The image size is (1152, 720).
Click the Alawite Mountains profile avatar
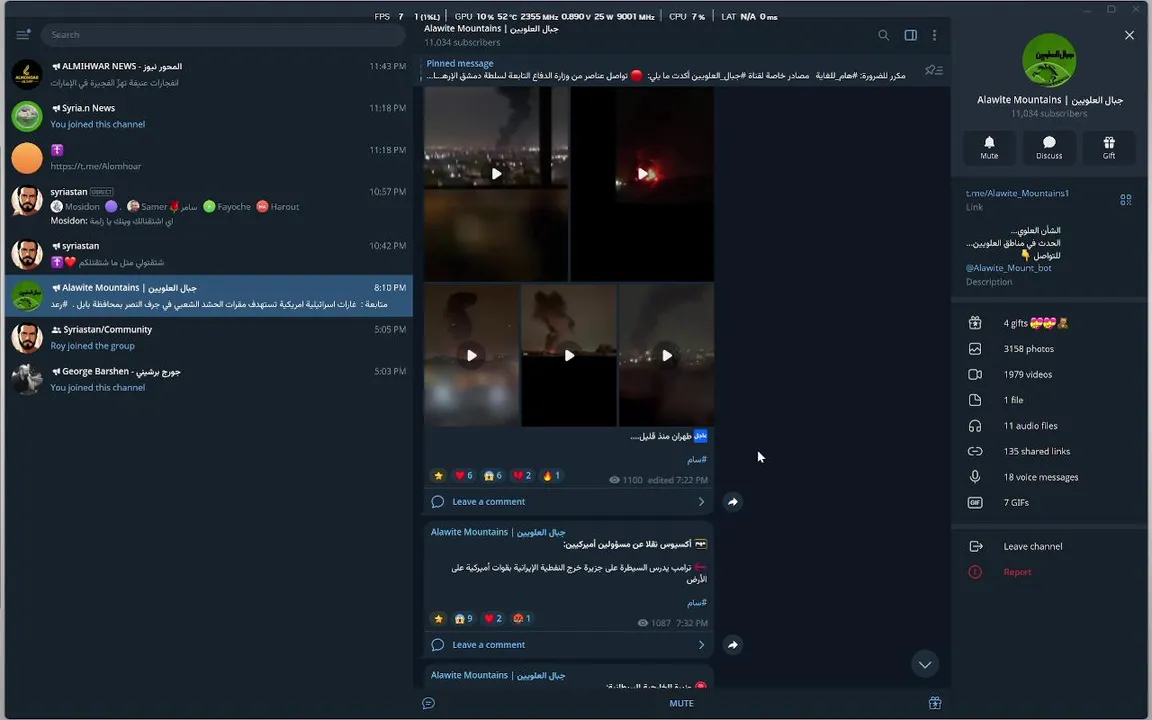(1048, 60)
